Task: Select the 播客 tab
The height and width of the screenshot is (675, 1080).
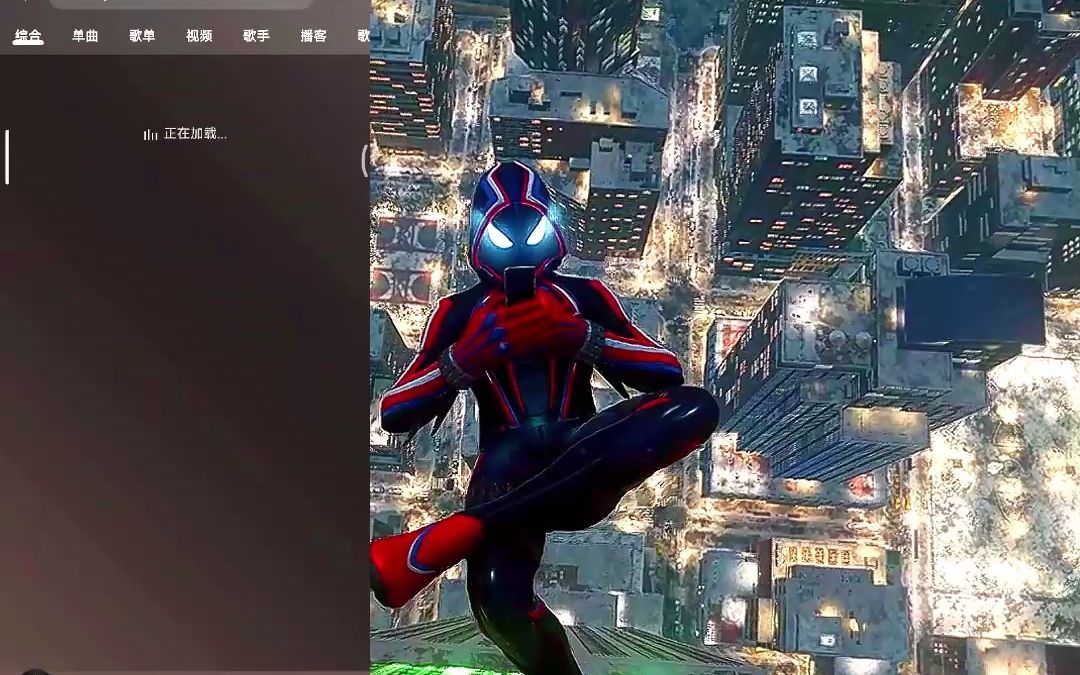Action: [x=313, y=36]
